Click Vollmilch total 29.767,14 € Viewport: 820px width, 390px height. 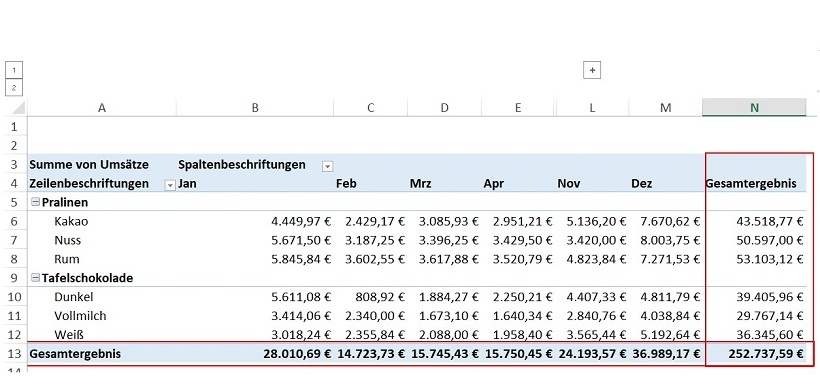point(770,316)
